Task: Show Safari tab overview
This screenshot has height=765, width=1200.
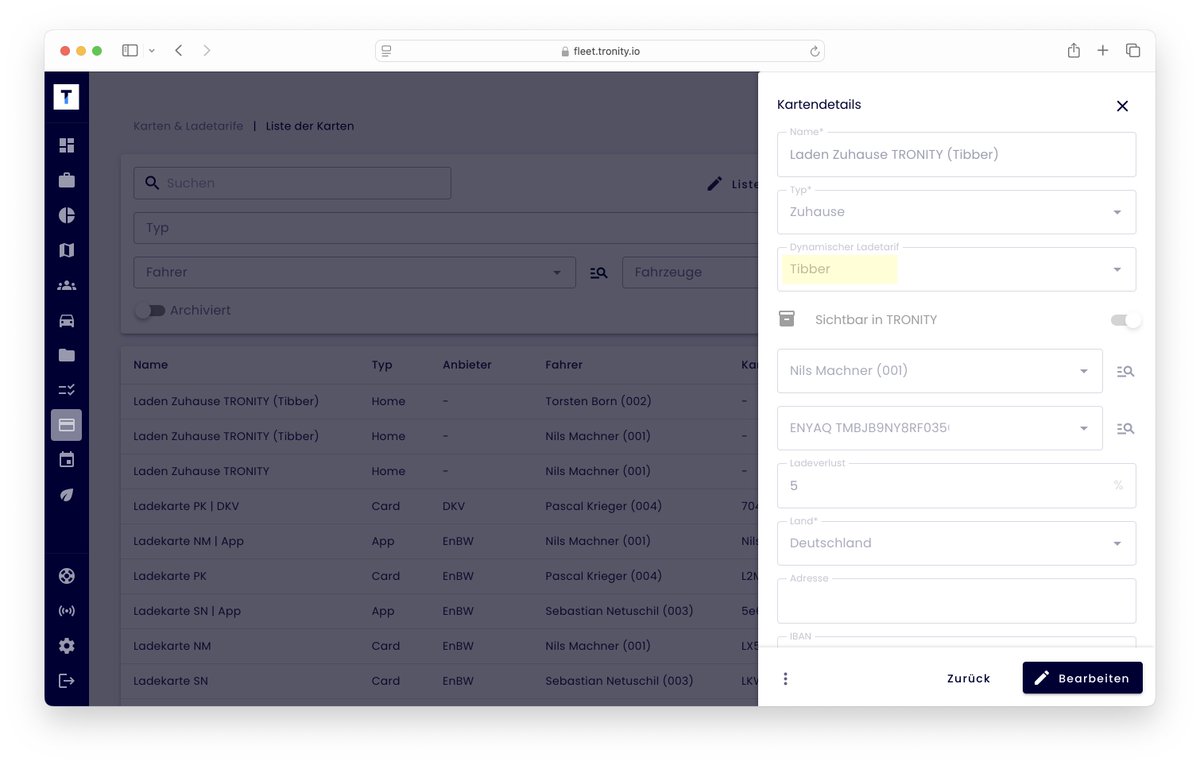Action: click(x=1133, y=50)
